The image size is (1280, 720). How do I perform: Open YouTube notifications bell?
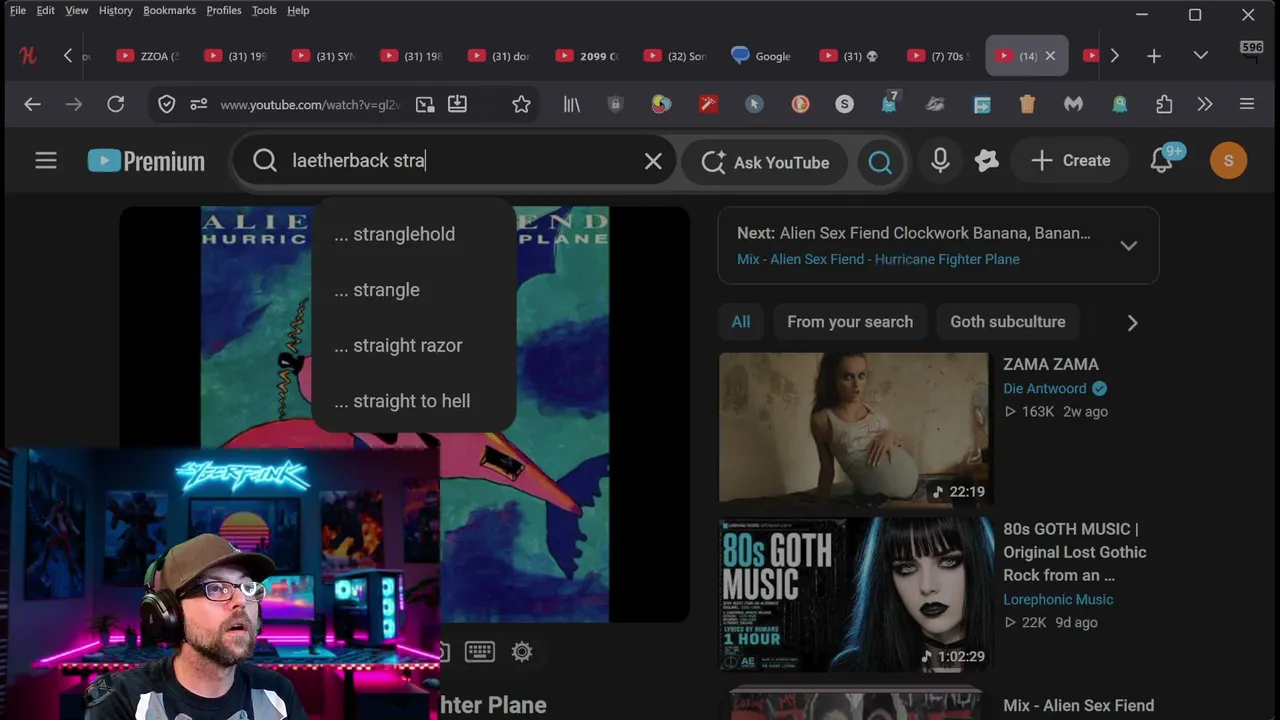tap(1161, 161)
